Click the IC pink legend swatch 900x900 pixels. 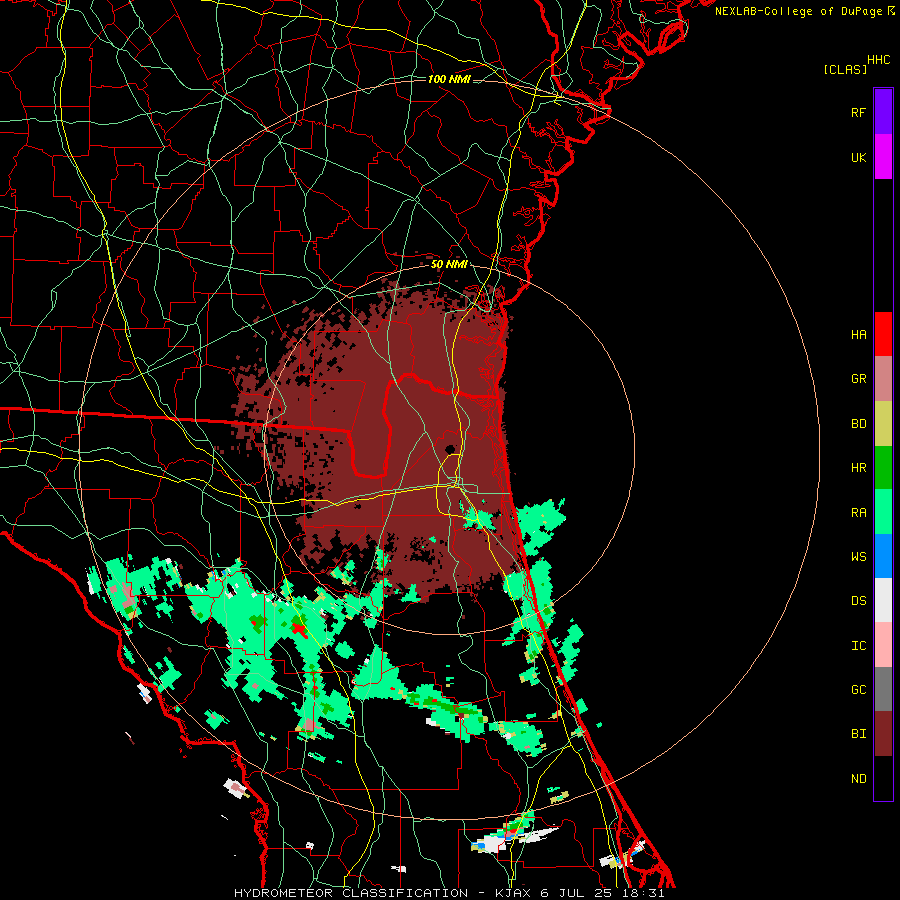883,645
